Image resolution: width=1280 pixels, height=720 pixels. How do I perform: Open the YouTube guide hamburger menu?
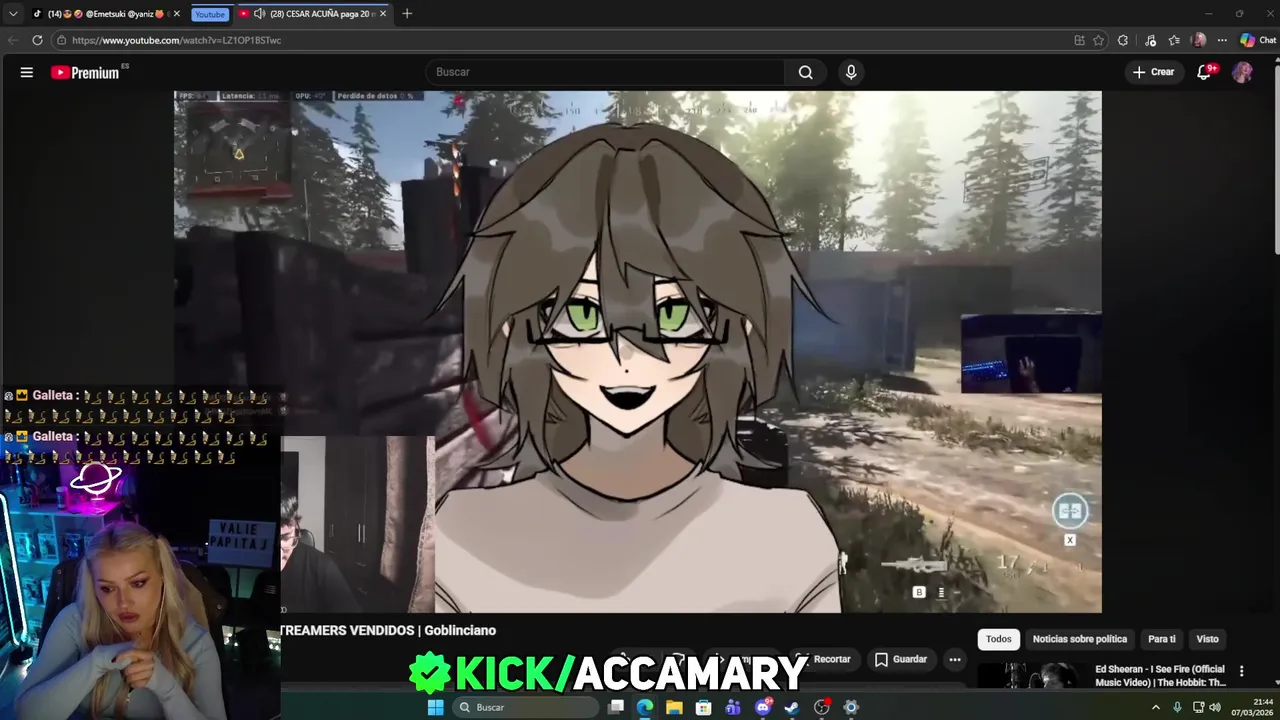(x=27, y=72)
